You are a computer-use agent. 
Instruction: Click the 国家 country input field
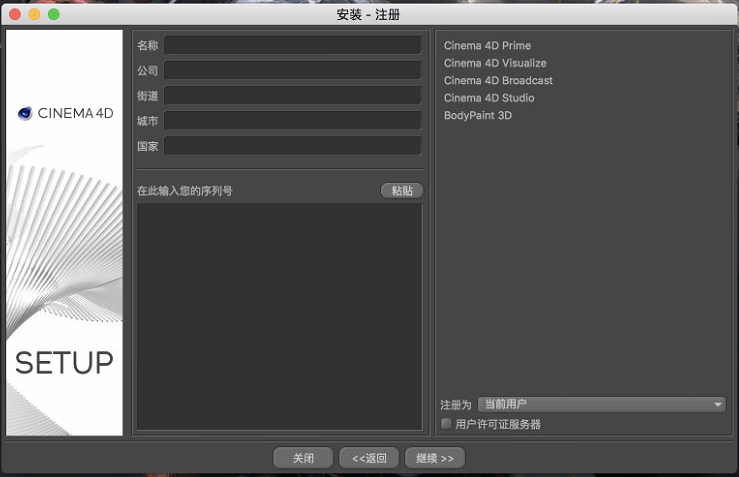pos(293,146)
